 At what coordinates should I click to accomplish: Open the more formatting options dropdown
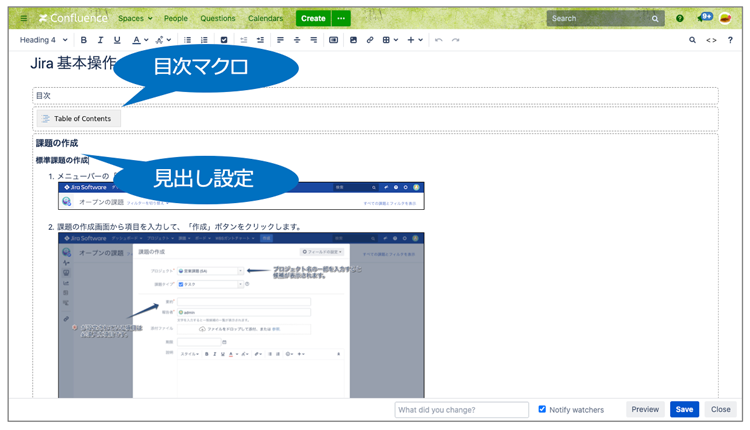(x=163, y=40)
